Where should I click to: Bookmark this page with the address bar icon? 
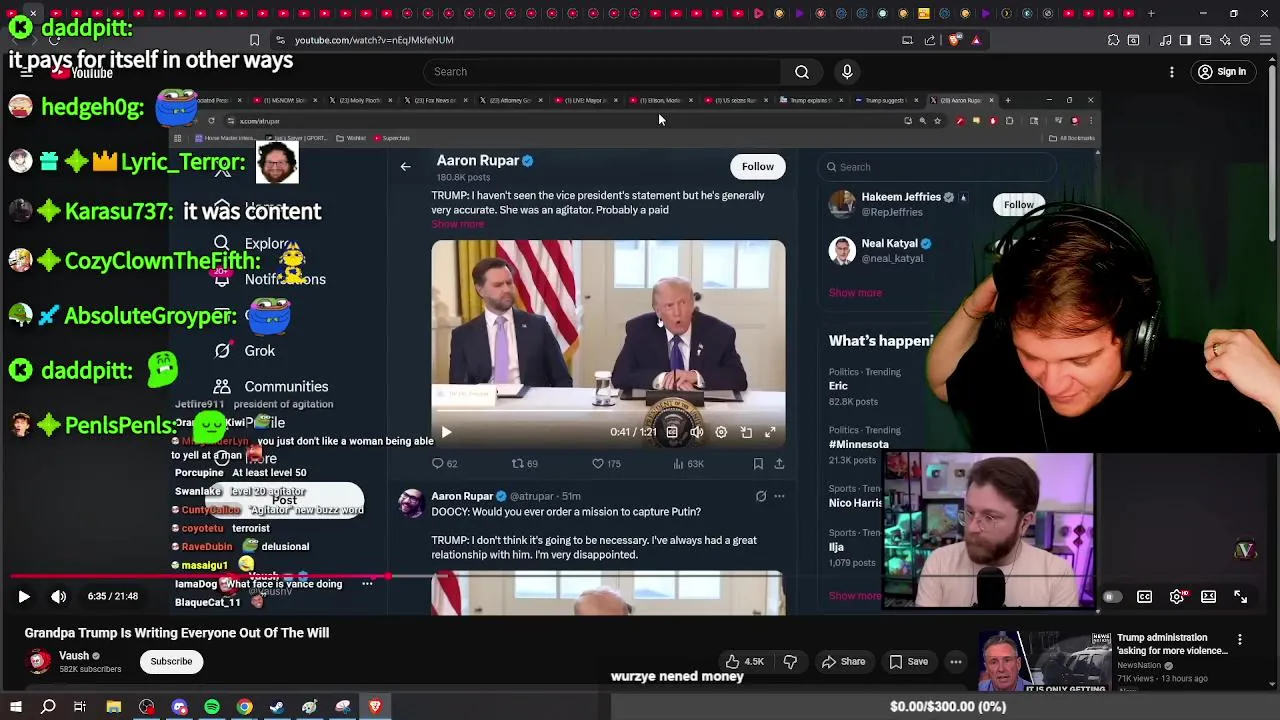point(254,40)
